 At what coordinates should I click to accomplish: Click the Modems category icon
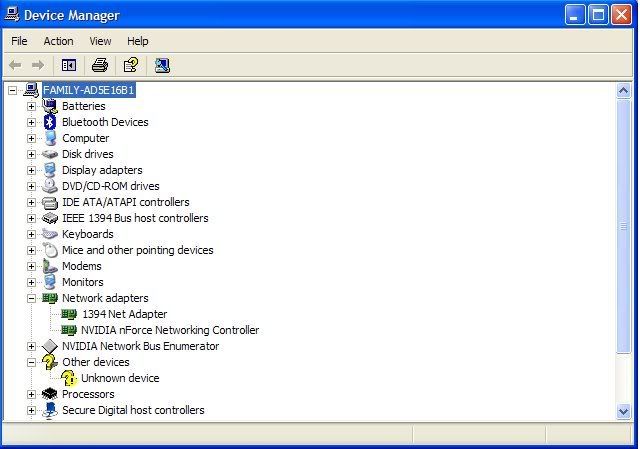[50, 266]
